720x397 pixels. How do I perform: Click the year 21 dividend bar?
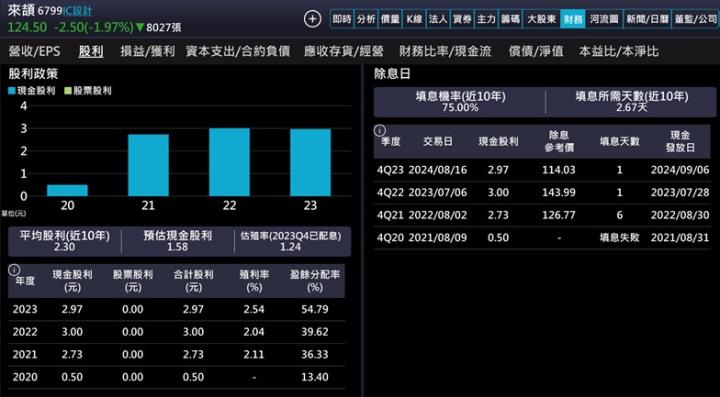click(x=148, y=165)
